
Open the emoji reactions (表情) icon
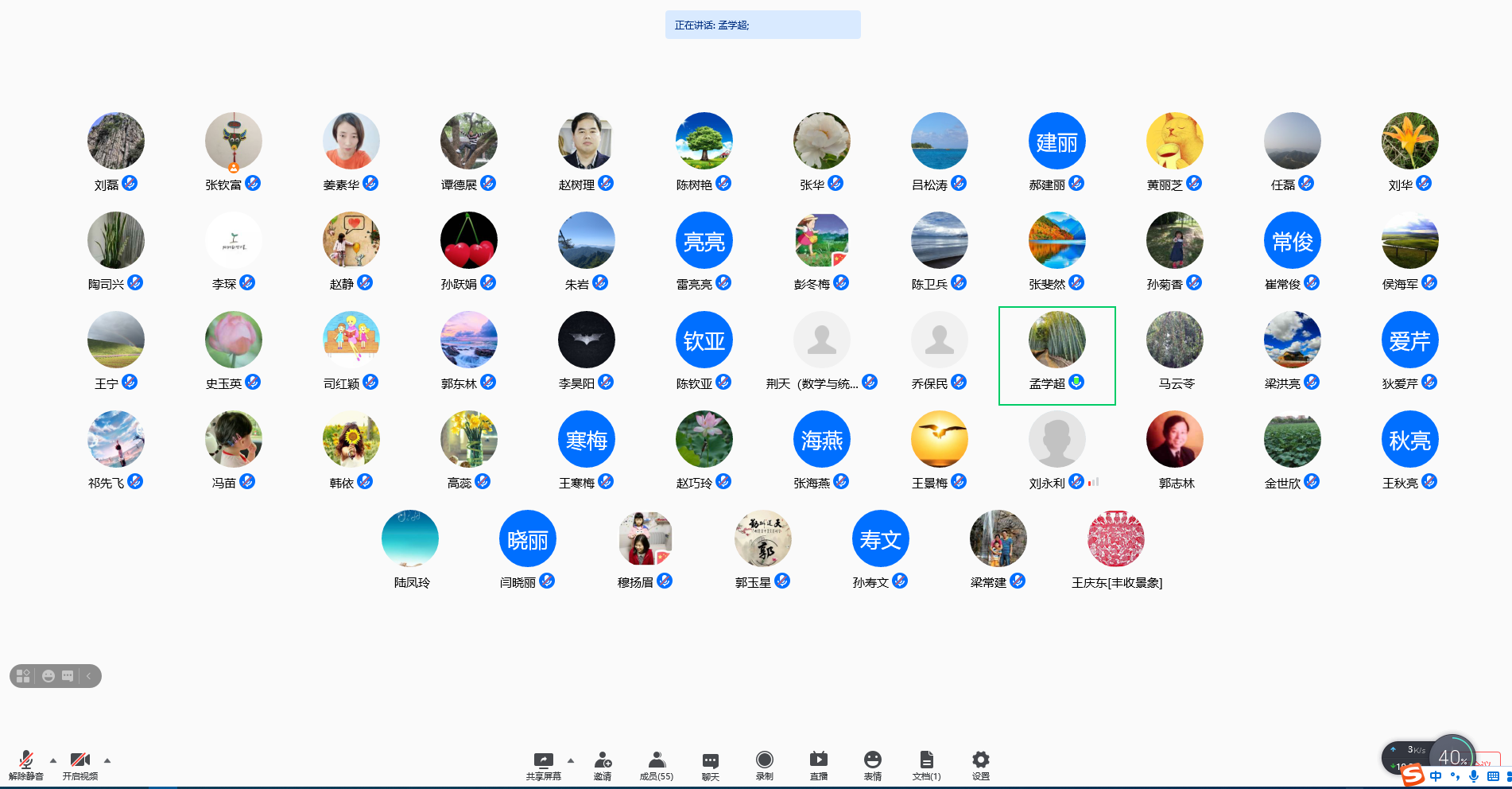873,764
